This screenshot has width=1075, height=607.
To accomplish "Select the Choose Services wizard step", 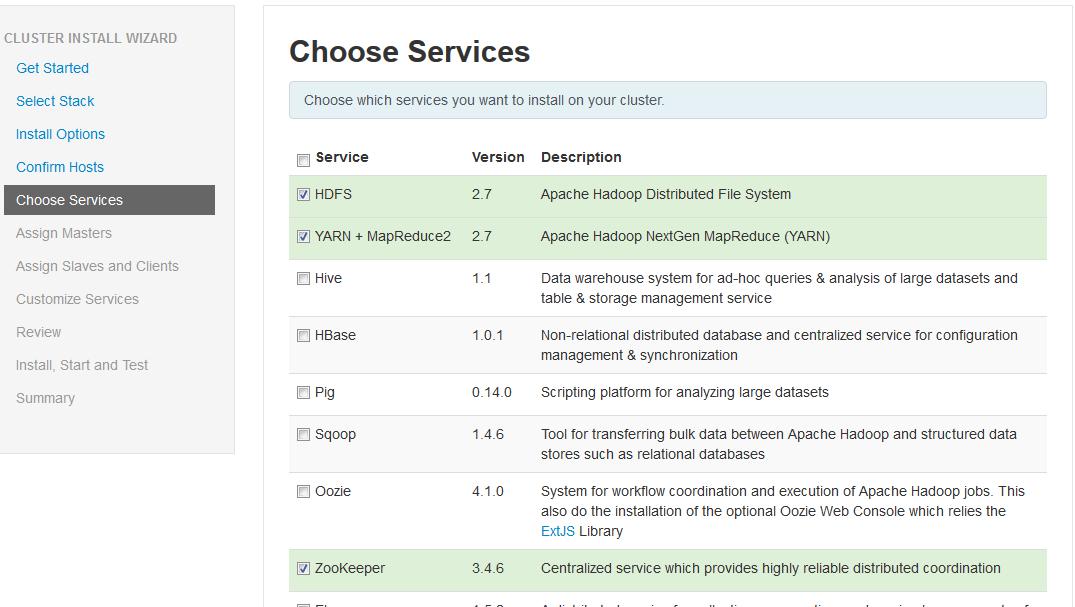I will (x=69, y=200).
